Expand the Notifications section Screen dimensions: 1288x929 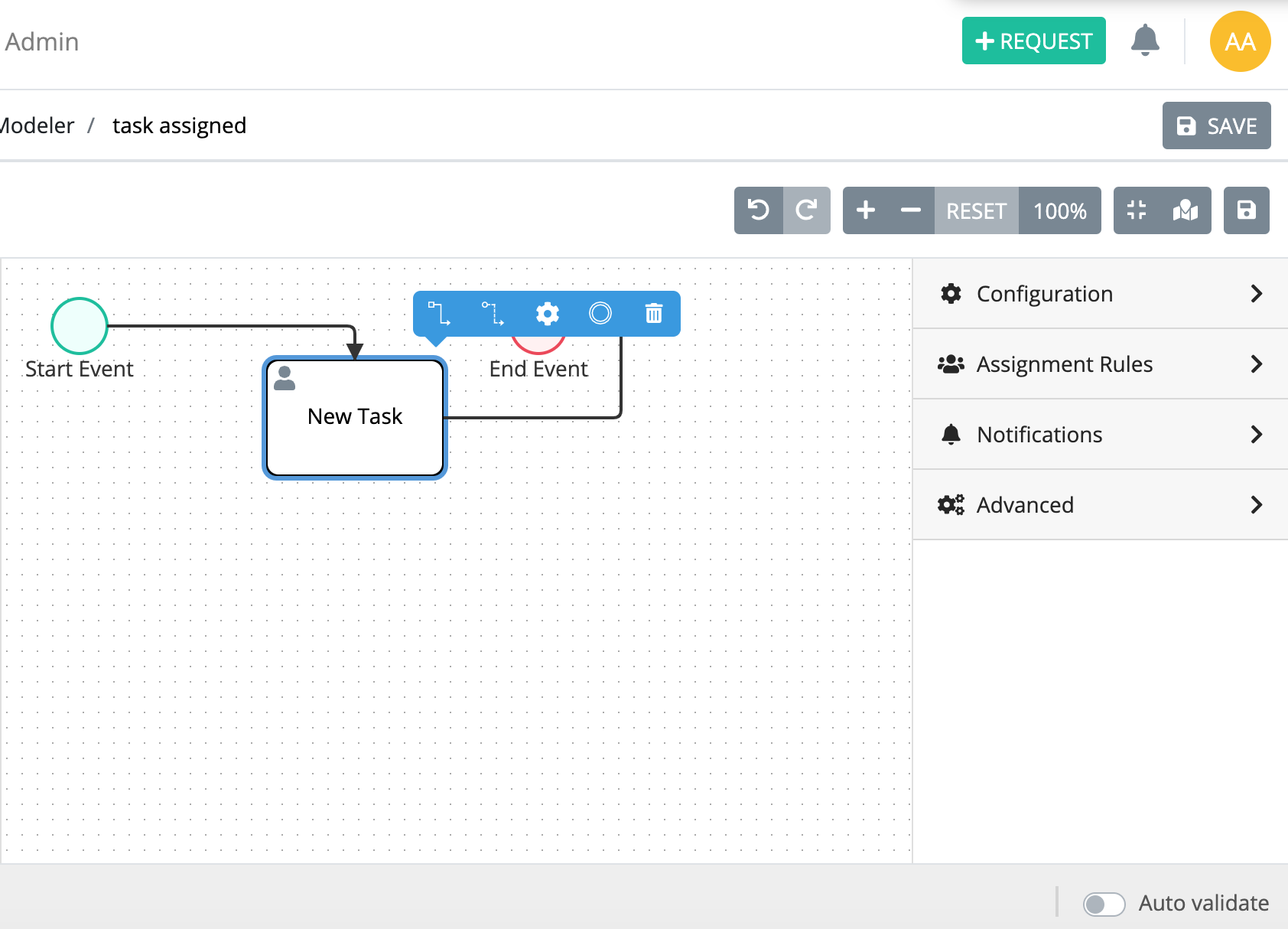coord(1100,434)
